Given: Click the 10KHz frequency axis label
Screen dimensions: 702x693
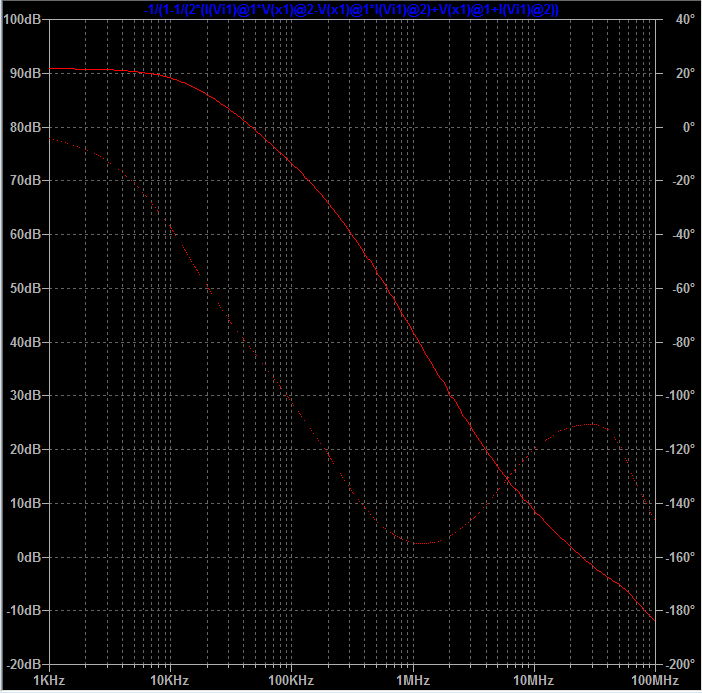Looking at the screenshot, I should point(170,680).
